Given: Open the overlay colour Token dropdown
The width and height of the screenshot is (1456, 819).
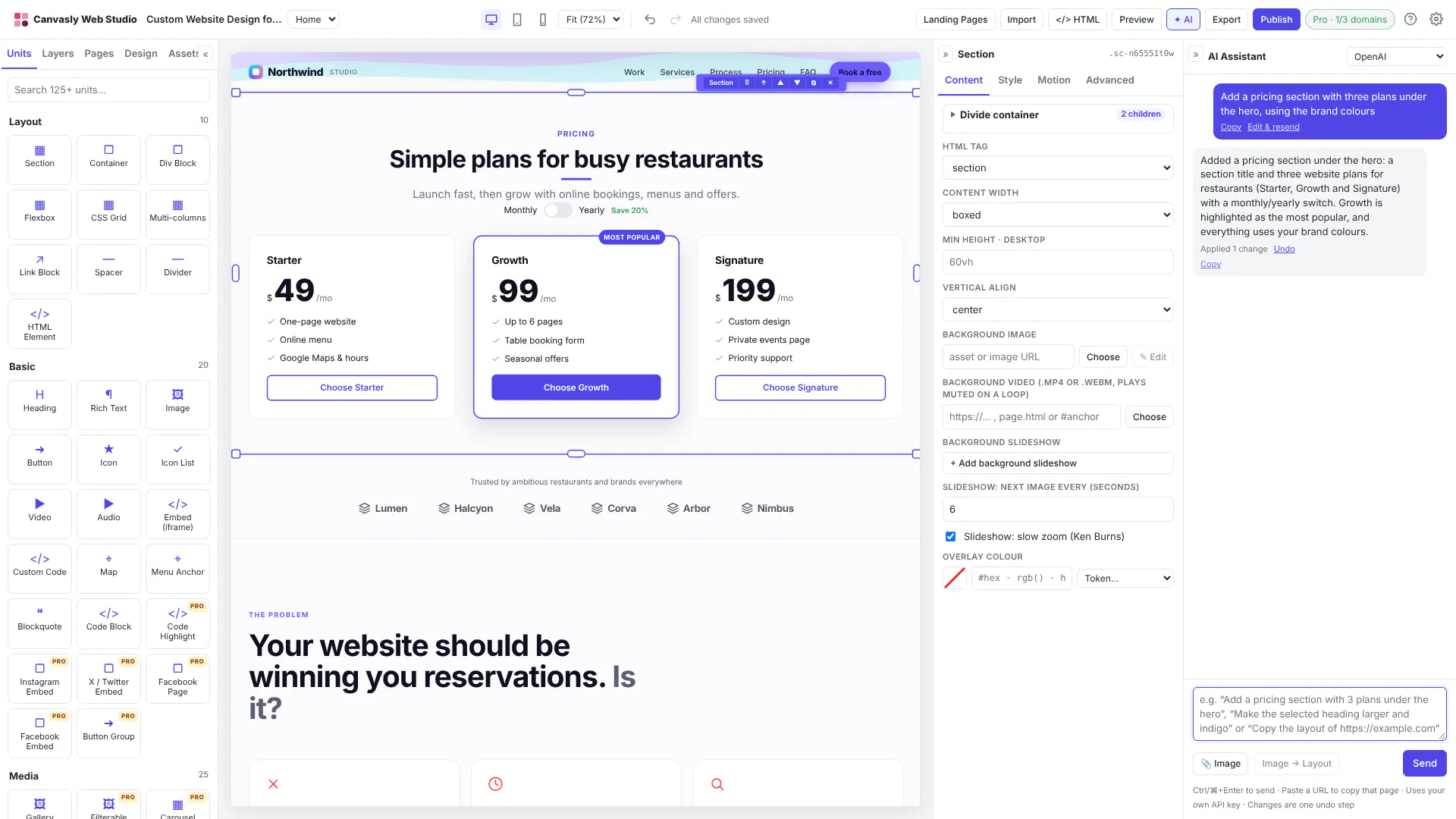Looking at the screenshot, I should click(x=1125, y=579).
